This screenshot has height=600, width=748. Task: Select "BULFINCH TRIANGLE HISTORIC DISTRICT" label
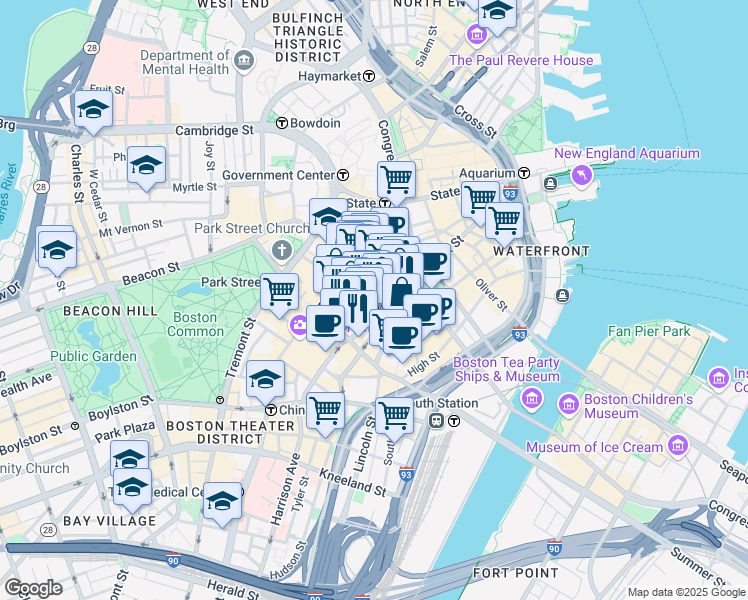coord(308,37)
